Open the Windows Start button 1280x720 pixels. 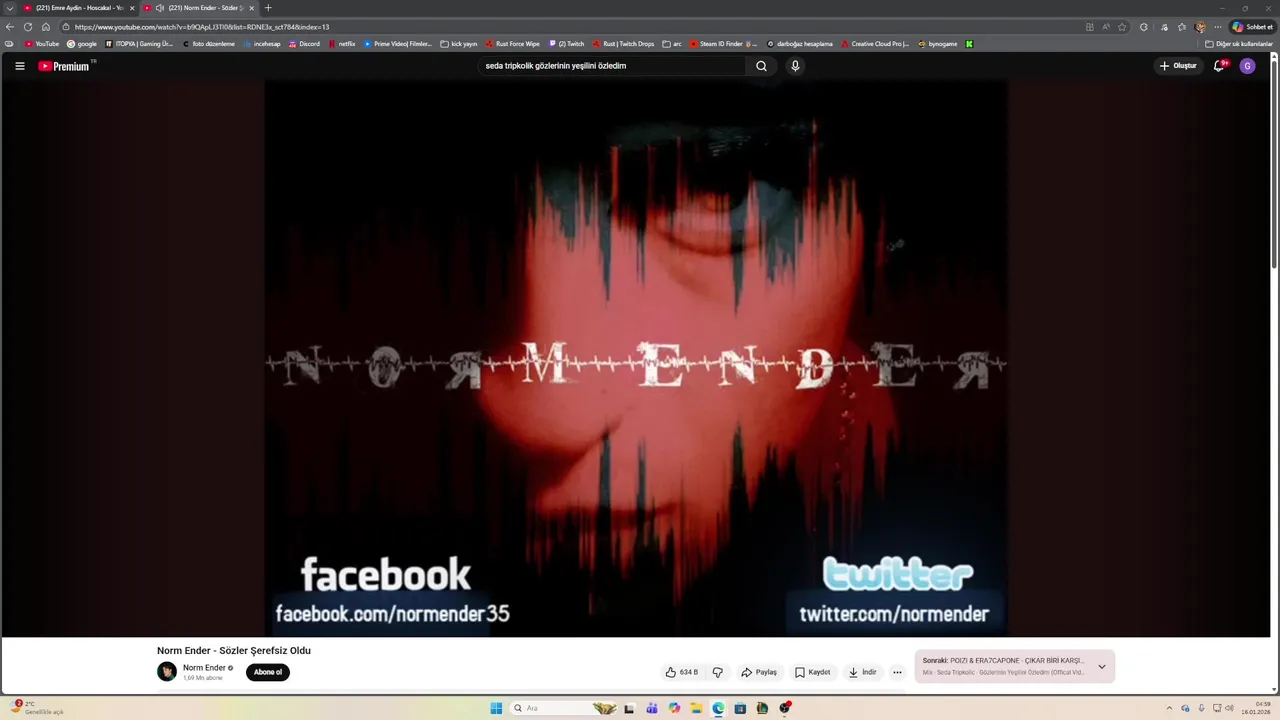pos(496,708)
